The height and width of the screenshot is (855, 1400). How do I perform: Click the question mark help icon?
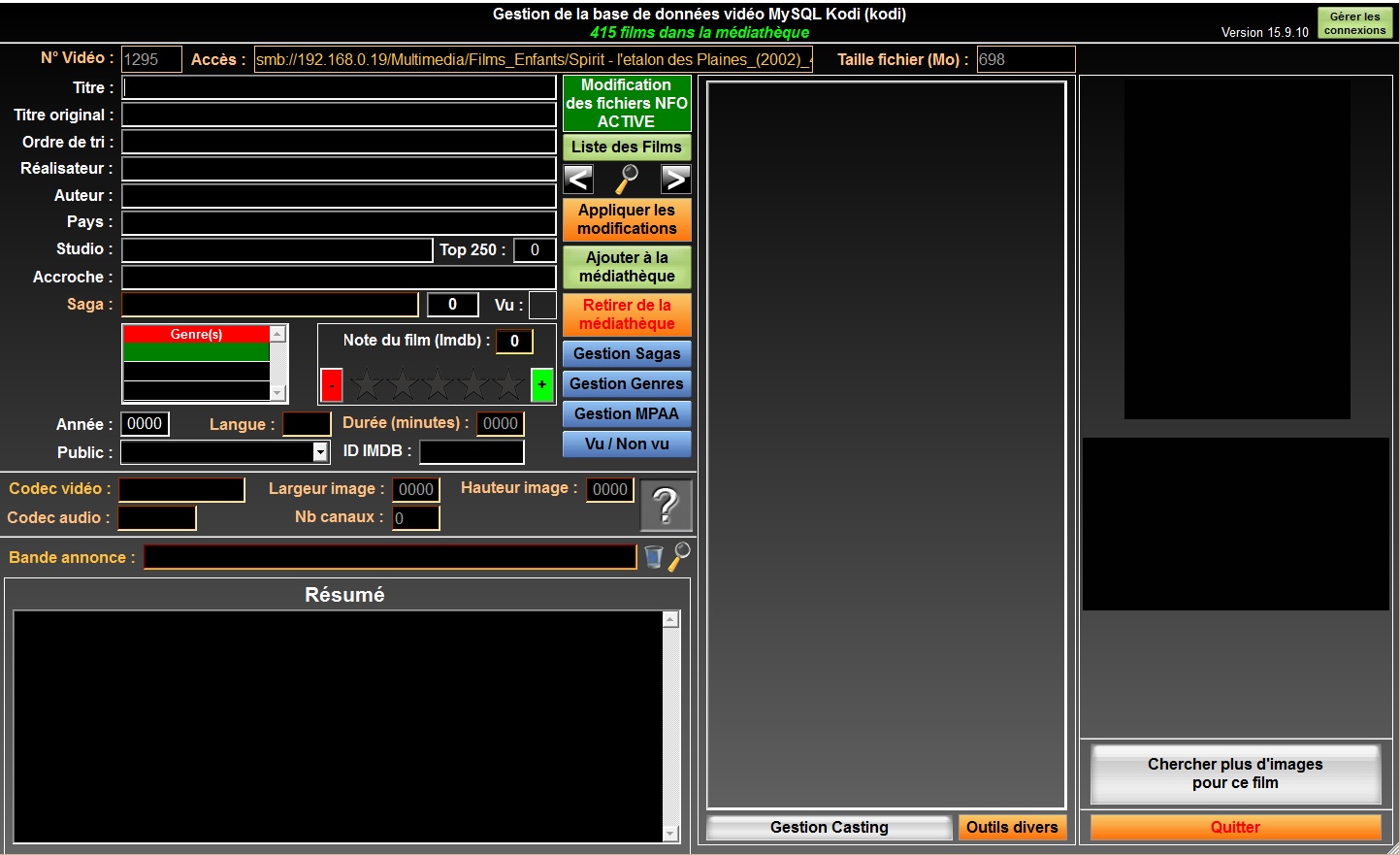pyautogui.click(x=666, y=506)
